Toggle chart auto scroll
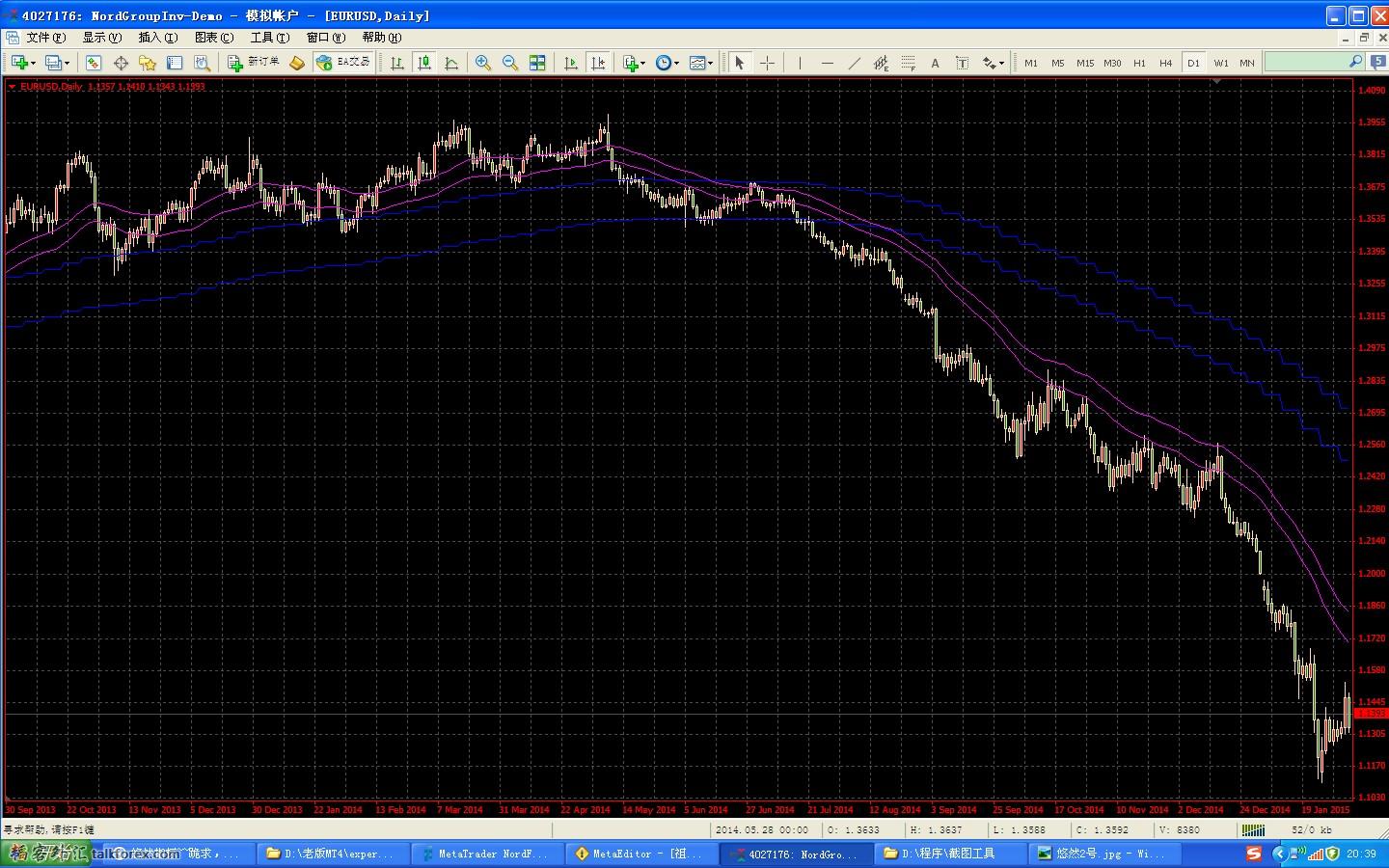This screenshot has height=868, width=1389. click(x=571, y=63)
